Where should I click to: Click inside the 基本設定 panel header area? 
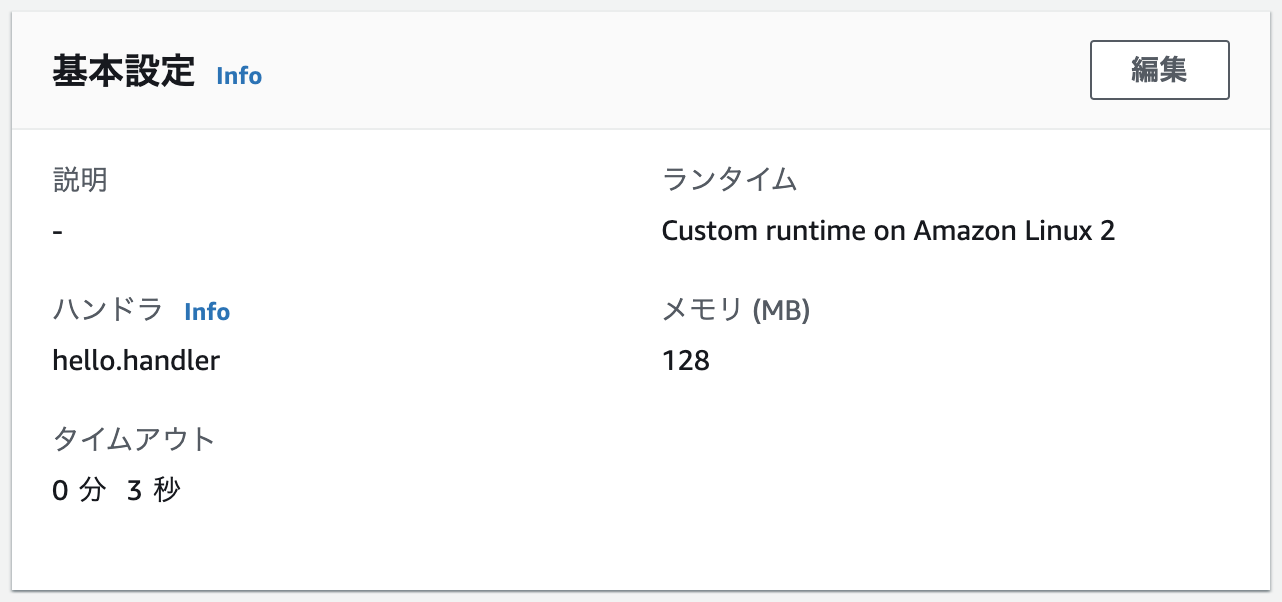[600, 68]
